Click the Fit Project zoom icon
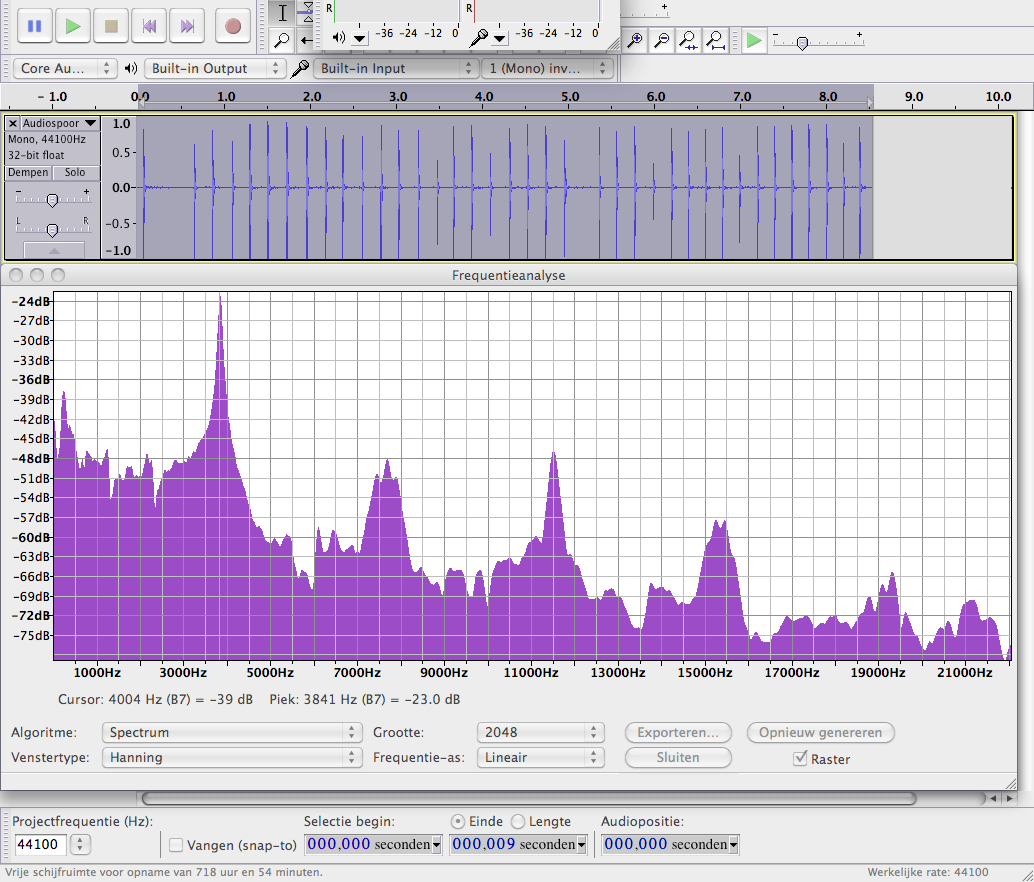The image size is (1034, 882). coord(716,40)
